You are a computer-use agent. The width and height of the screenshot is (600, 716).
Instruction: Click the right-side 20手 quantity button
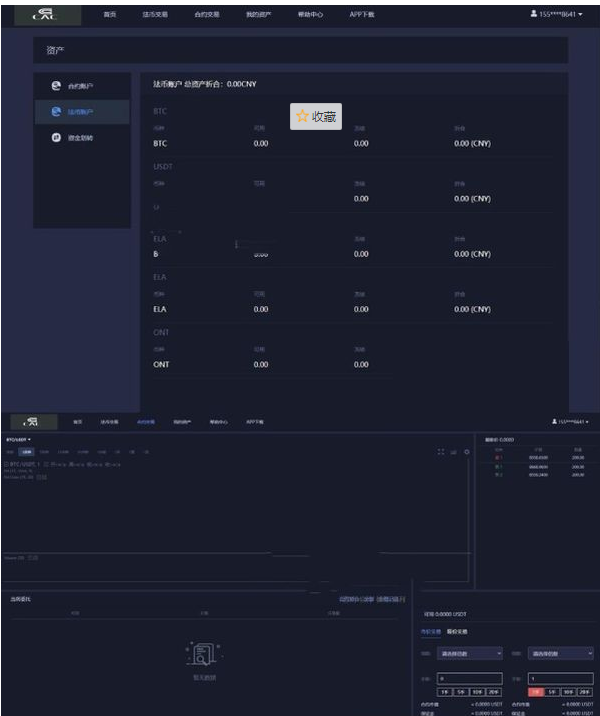(x=584, y=692)
